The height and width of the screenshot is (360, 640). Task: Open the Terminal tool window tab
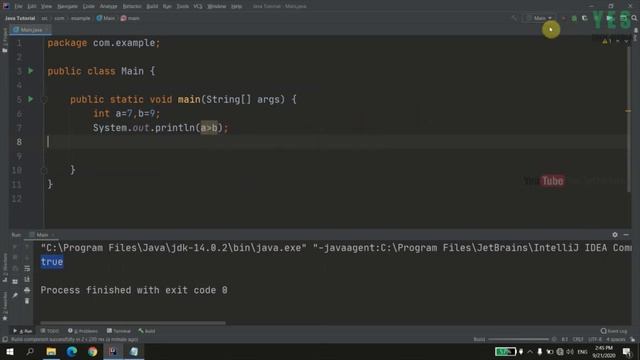119,331
